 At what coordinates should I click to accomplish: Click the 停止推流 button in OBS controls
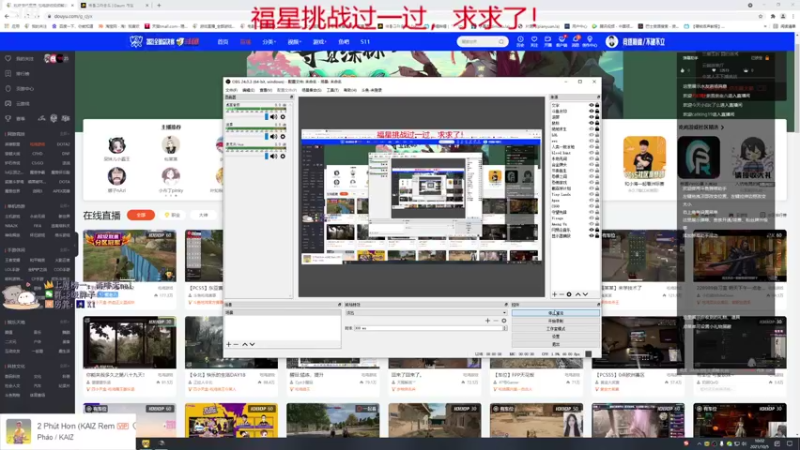tap(556, 313)
